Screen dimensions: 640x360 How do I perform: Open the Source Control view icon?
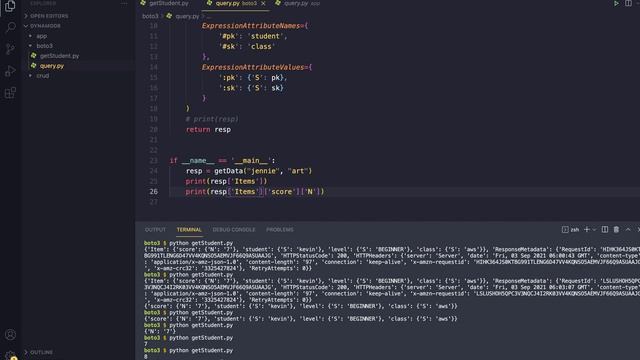(x=10, y=49)
